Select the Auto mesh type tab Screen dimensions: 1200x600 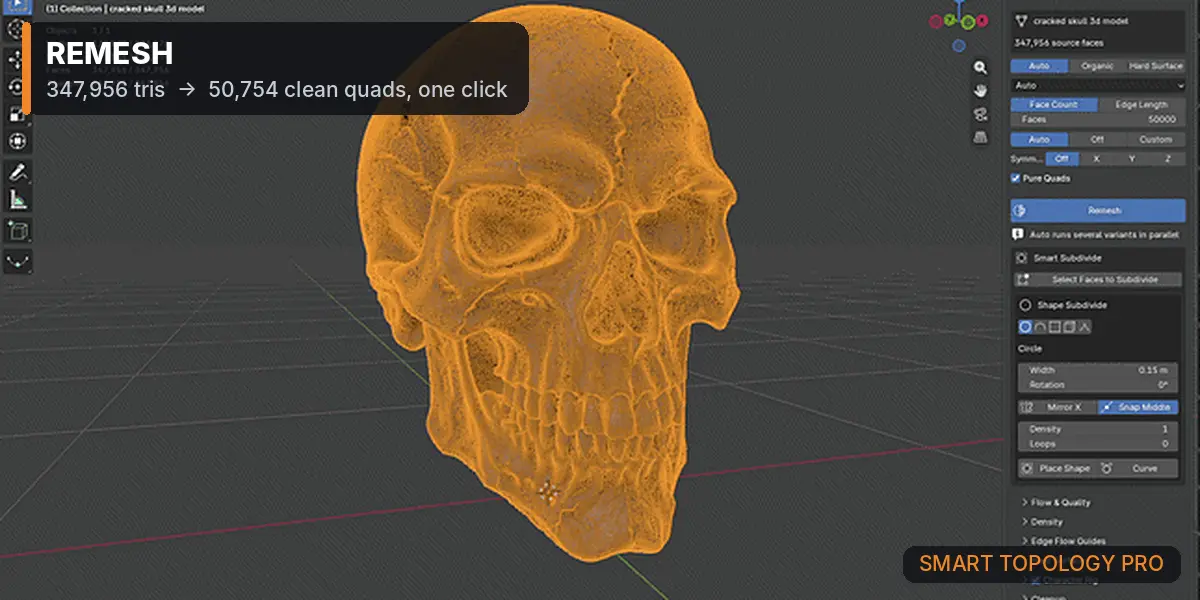pos(1040,66)
